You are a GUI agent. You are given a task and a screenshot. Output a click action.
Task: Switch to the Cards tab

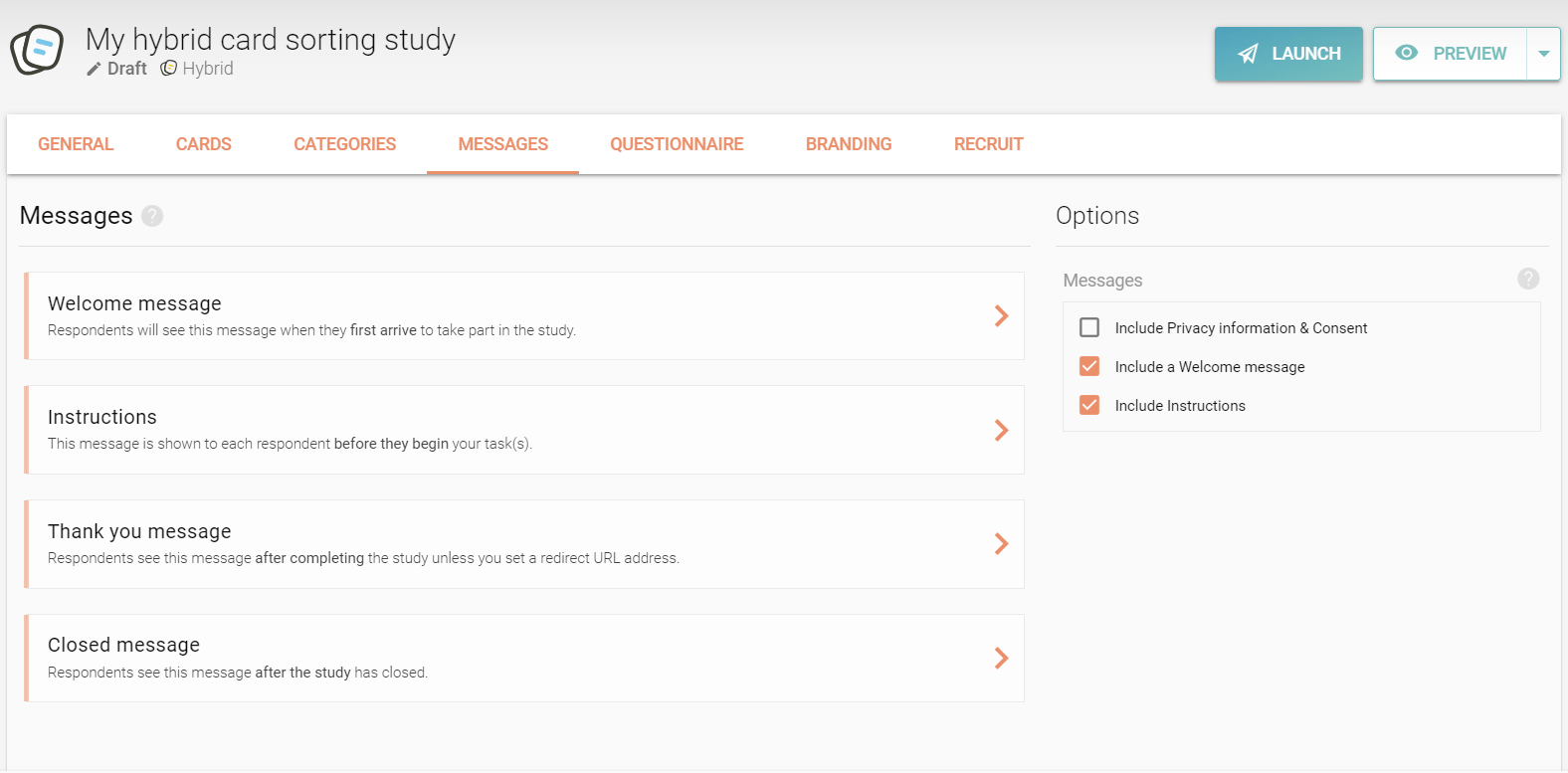[x=203, y=144]
